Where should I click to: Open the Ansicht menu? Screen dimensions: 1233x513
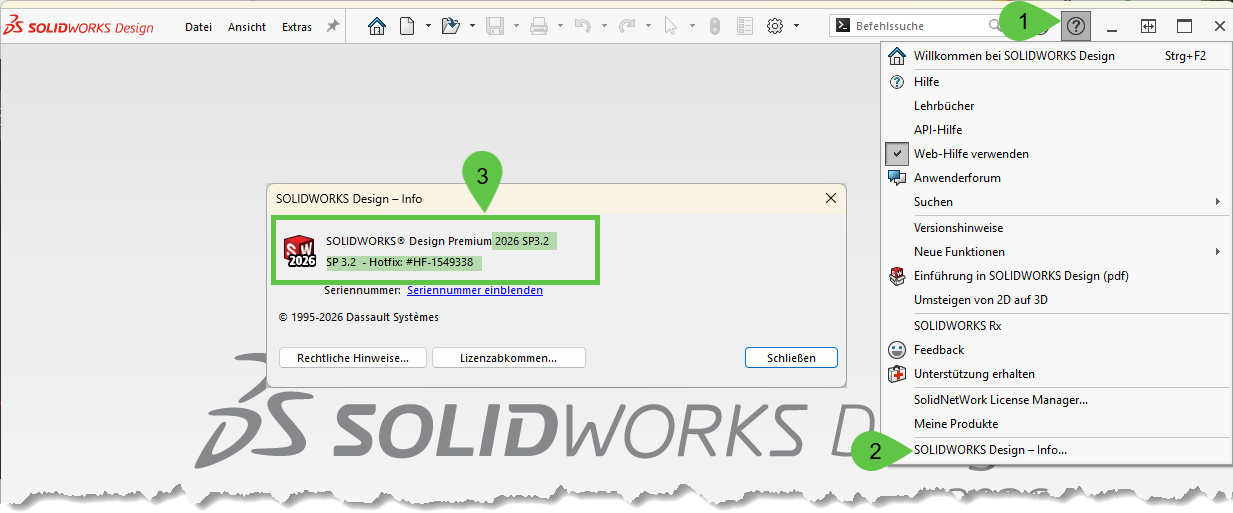247,27
